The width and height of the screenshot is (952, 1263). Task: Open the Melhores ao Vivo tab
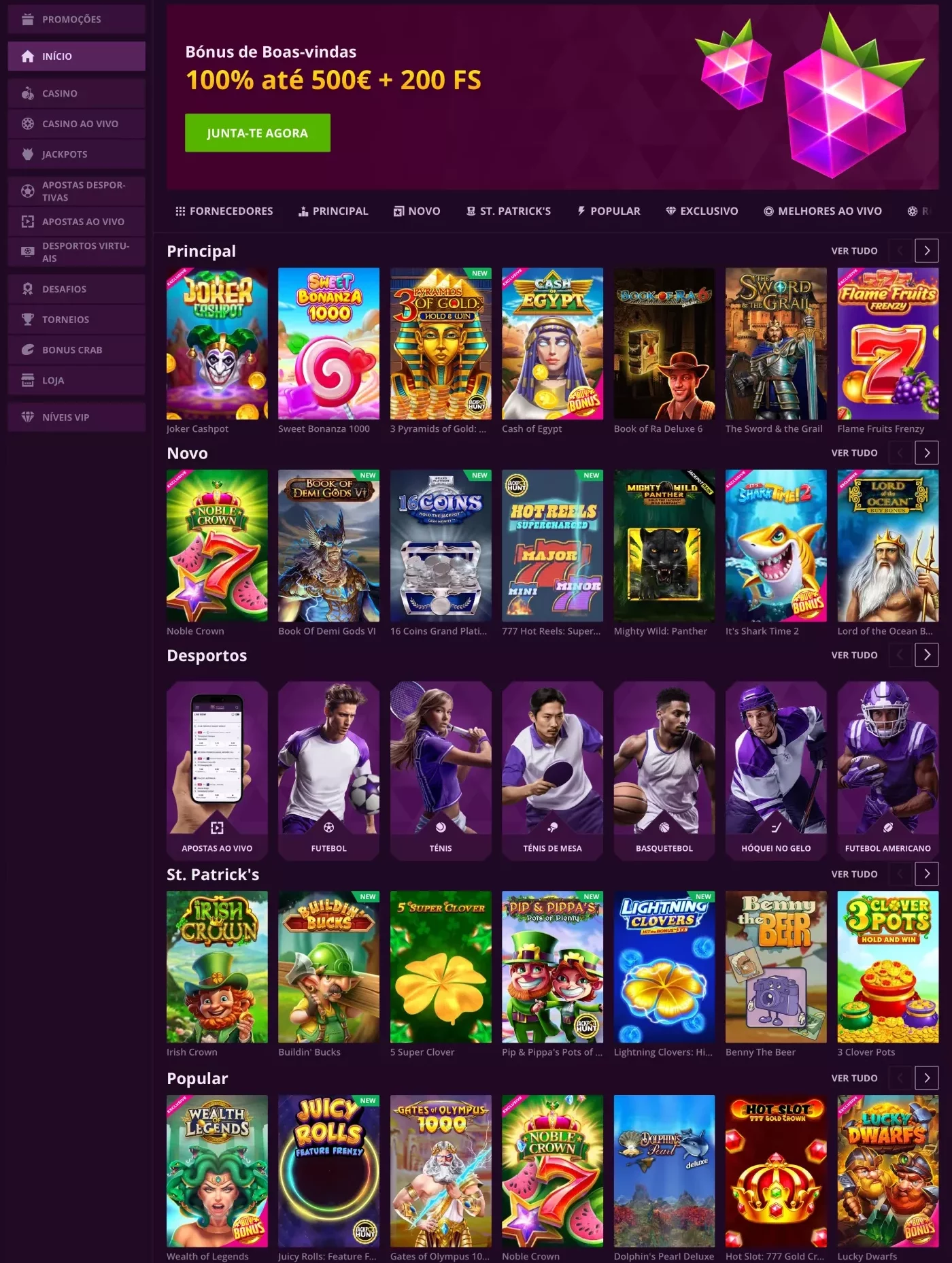[822, 212]
